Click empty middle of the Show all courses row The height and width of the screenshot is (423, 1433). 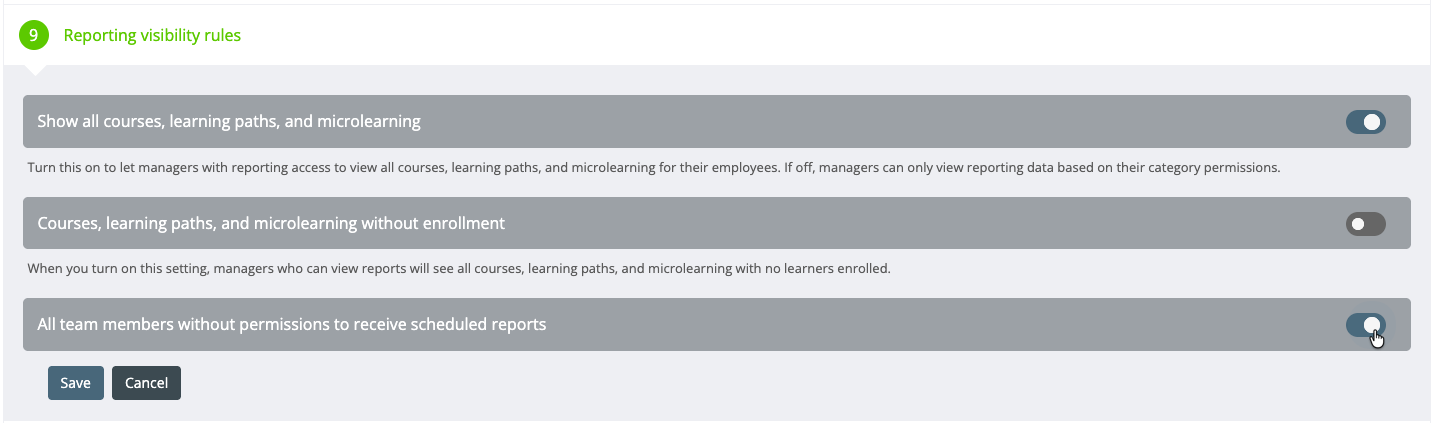tap(850, 122)
